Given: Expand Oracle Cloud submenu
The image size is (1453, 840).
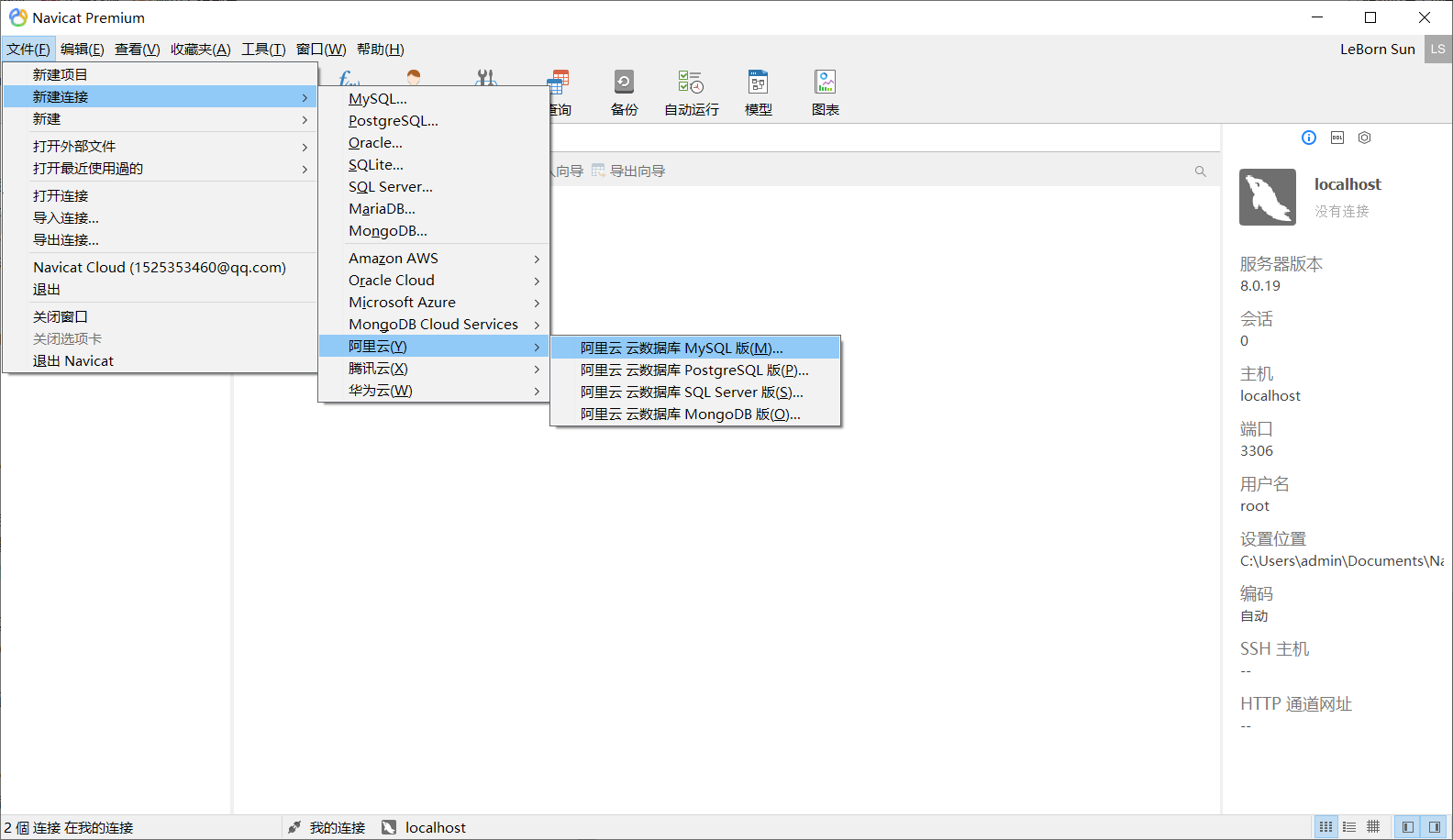Looking at the screenshot, I should tap(434, 281).
